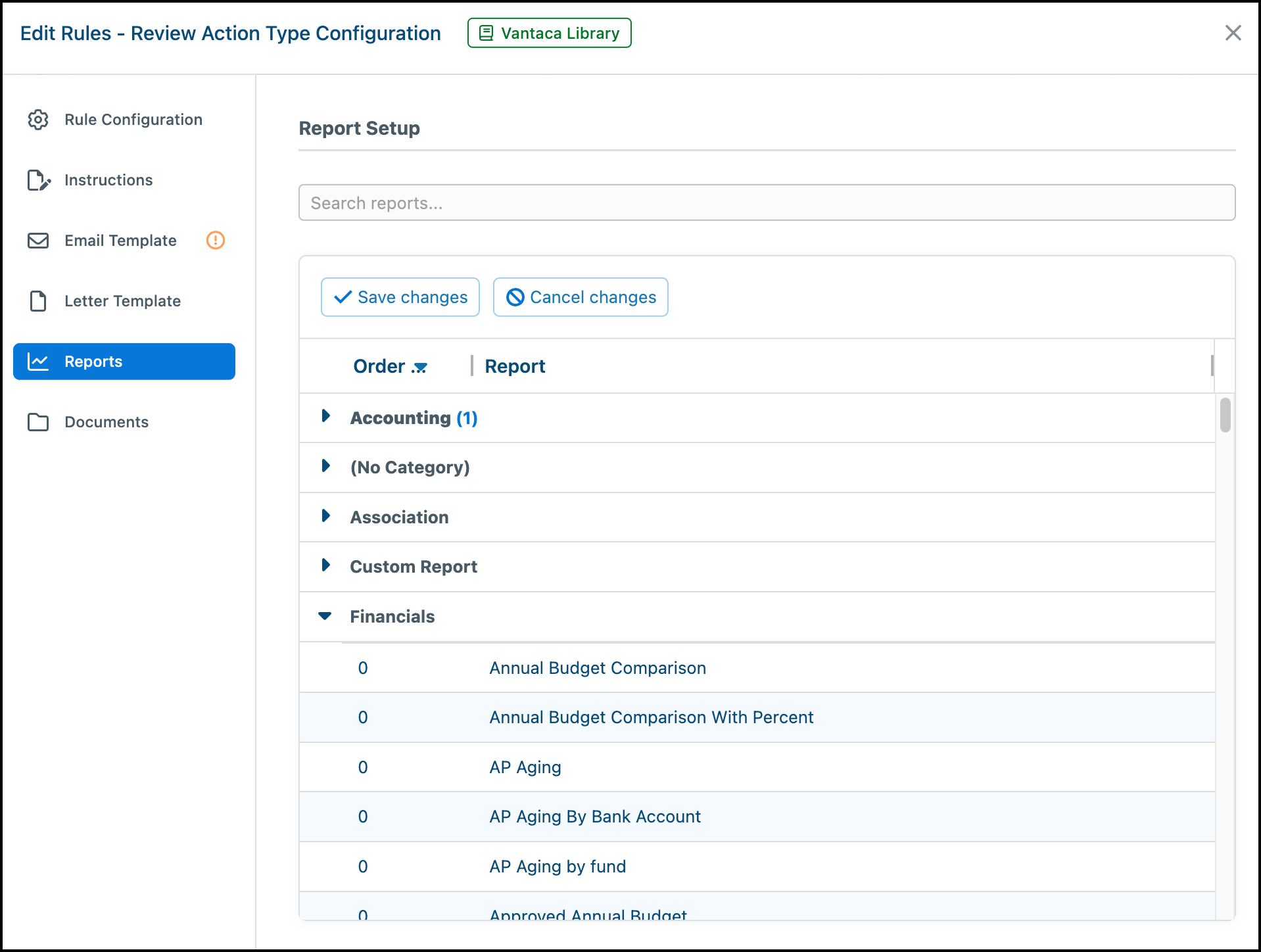This screenshot has height=952, width=1261.
Task: Open the Reports sidebar section
Action: point(124,362)
